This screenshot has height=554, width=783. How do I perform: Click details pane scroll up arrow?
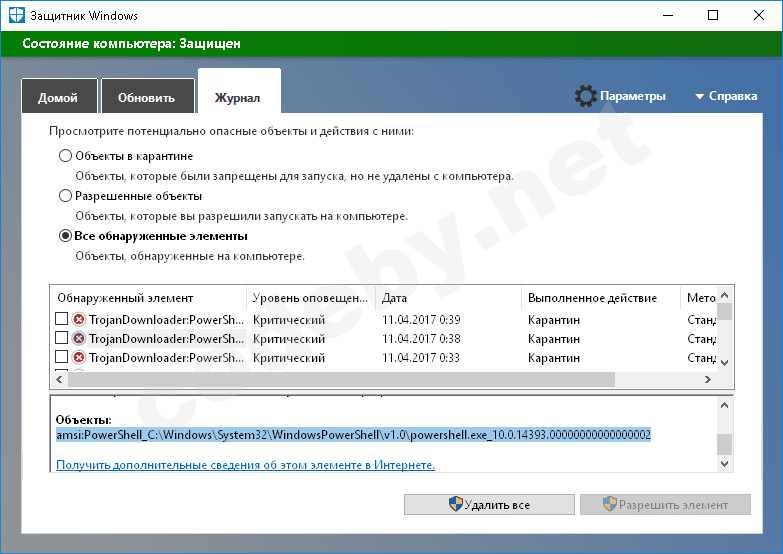click(x=725, y=405)
